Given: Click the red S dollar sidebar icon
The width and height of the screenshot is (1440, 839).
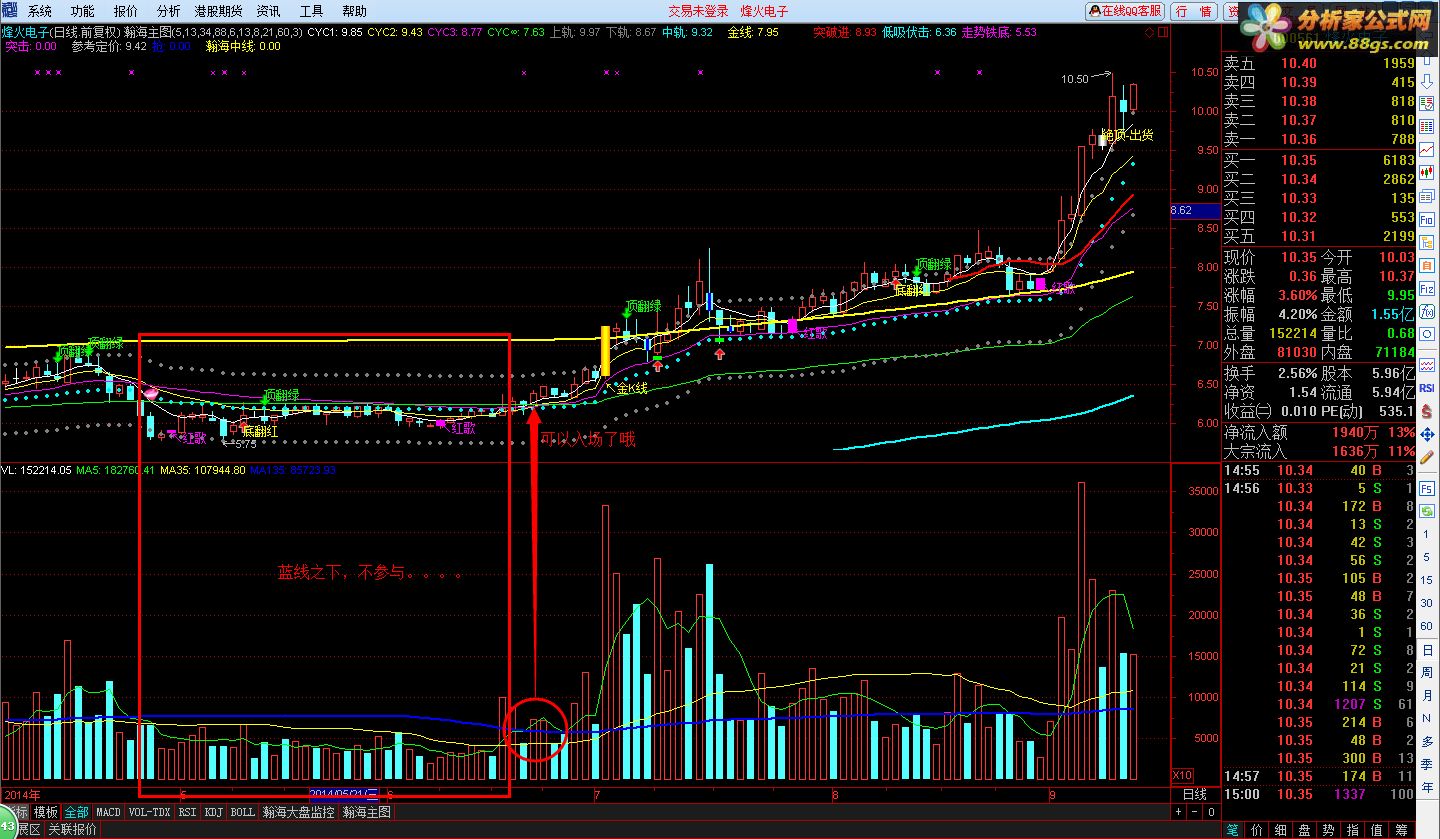Looking at the screenshot, I should tap(1428, 411).
